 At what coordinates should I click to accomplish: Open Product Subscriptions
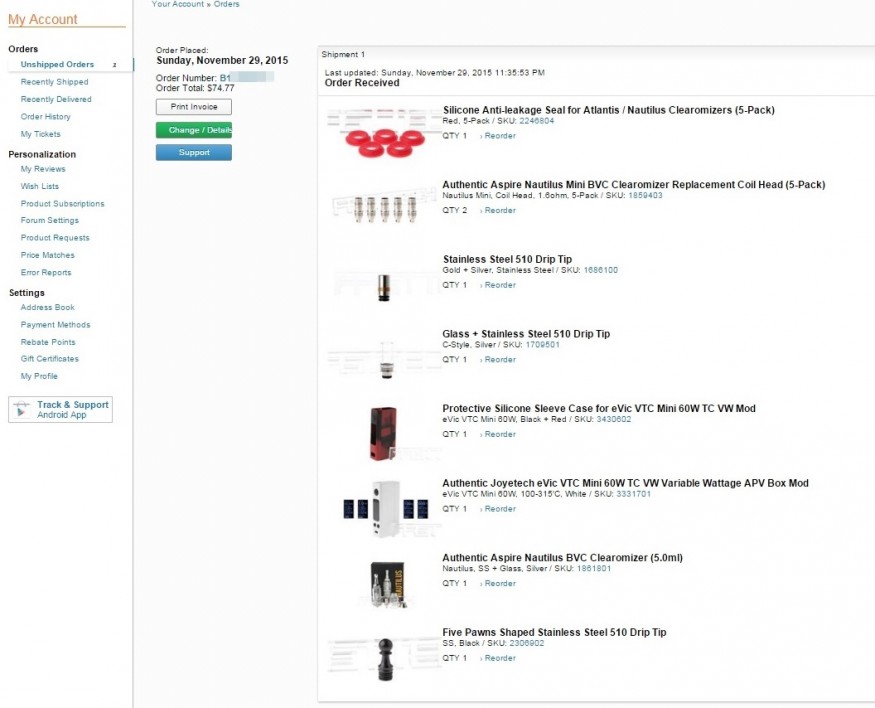click(62, 203)
